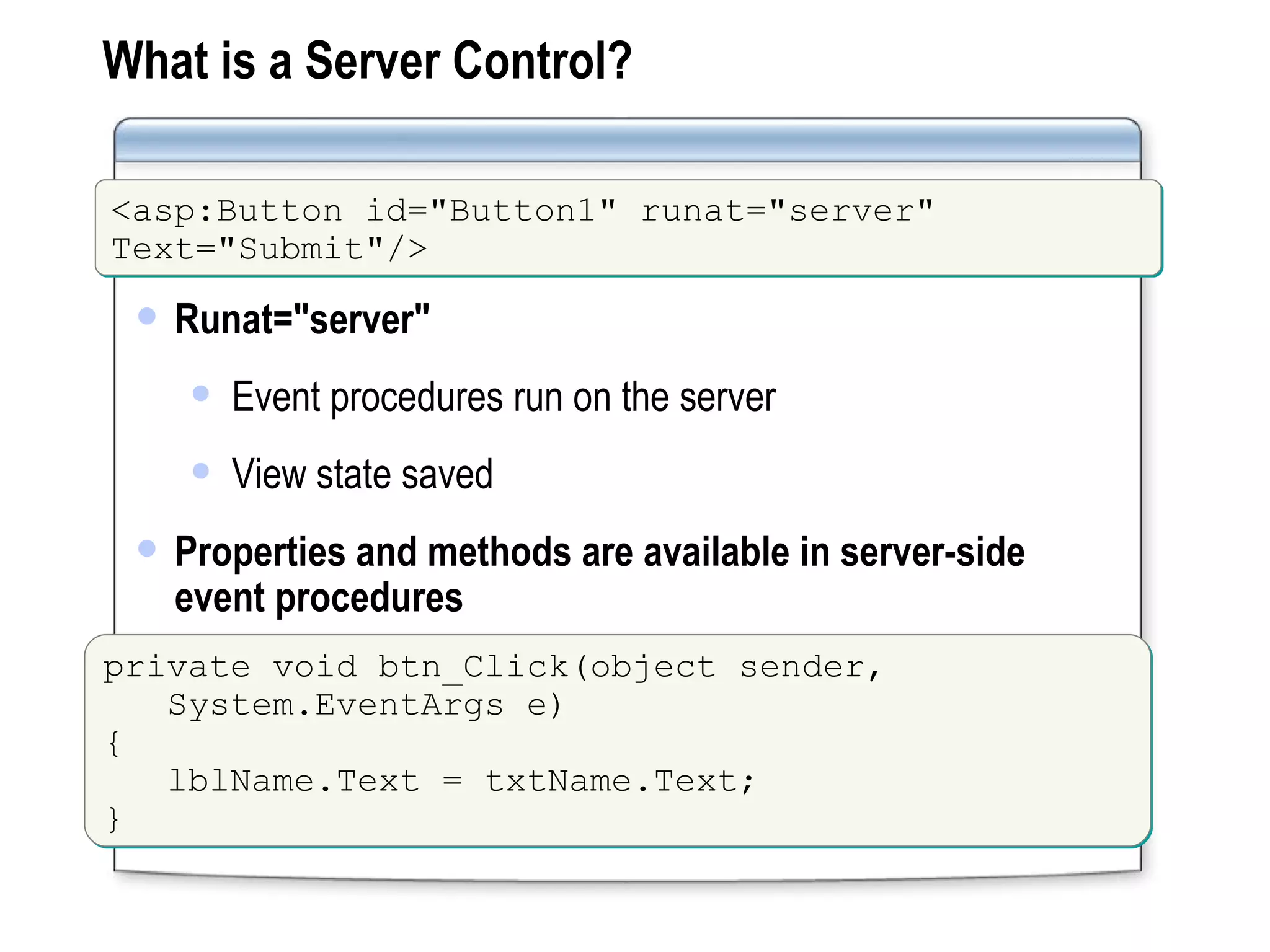Click the Runat="server" heading text
The height and width of the screenshot is (952, 1270).
302,320
